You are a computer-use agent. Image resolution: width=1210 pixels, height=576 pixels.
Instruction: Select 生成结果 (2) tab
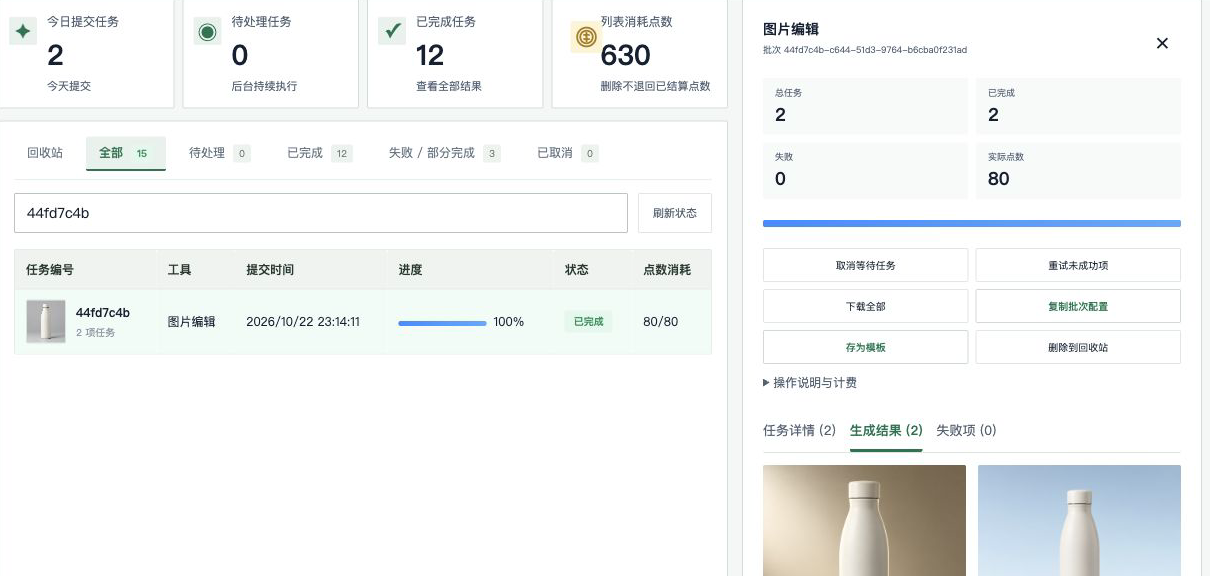[886, 431]
